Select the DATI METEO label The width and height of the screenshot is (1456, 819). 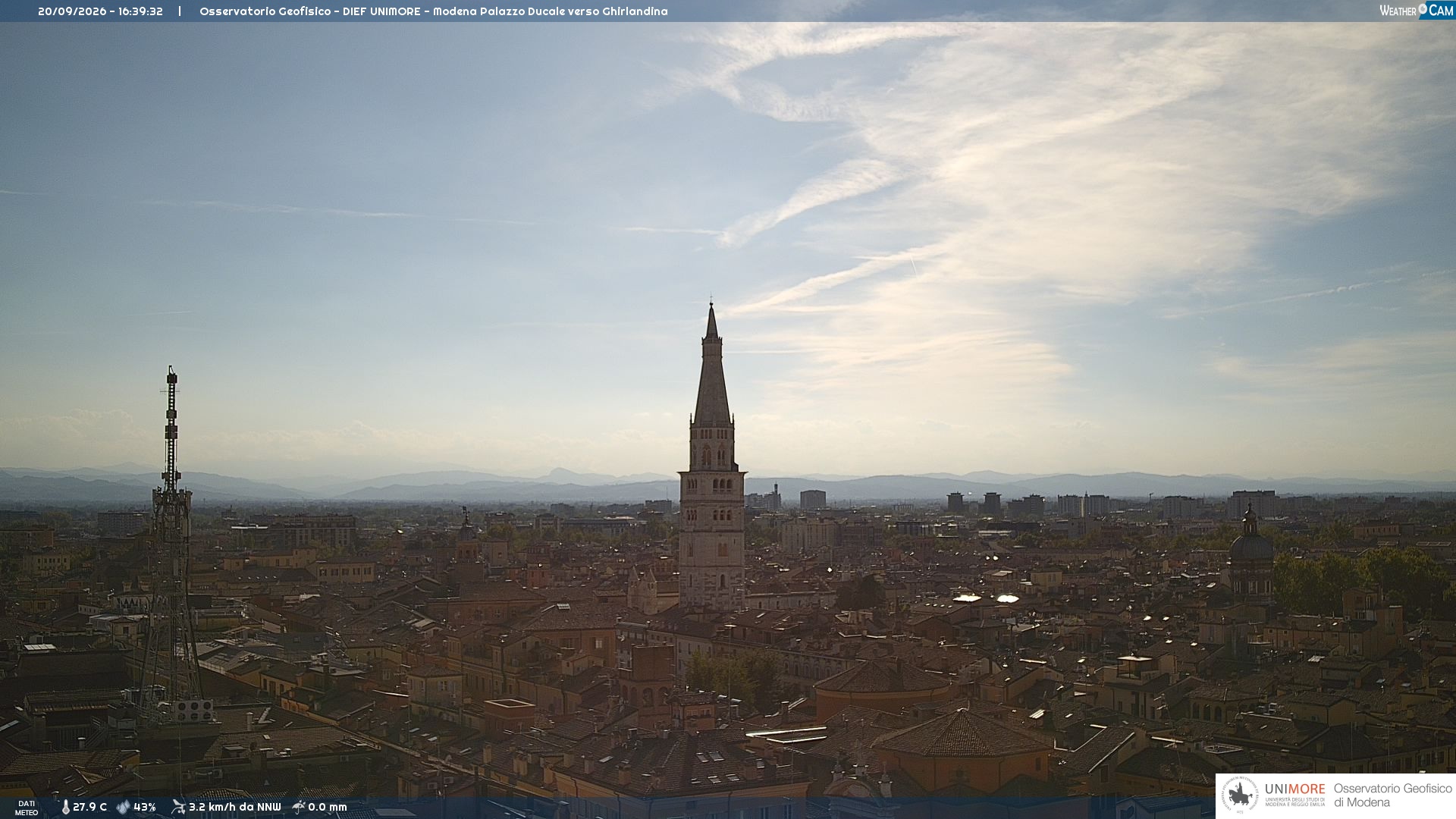tap(27, 808)
